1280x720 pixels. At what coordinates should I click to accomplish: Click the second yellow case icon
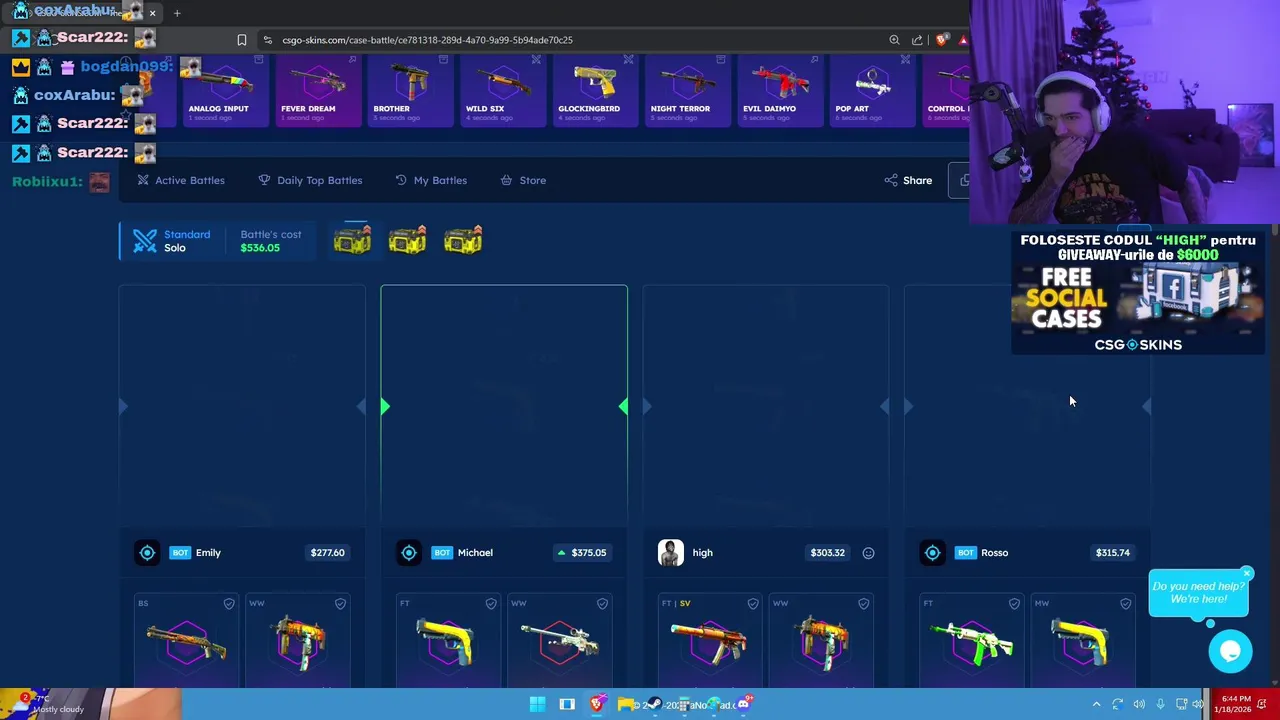pos(407,240)
